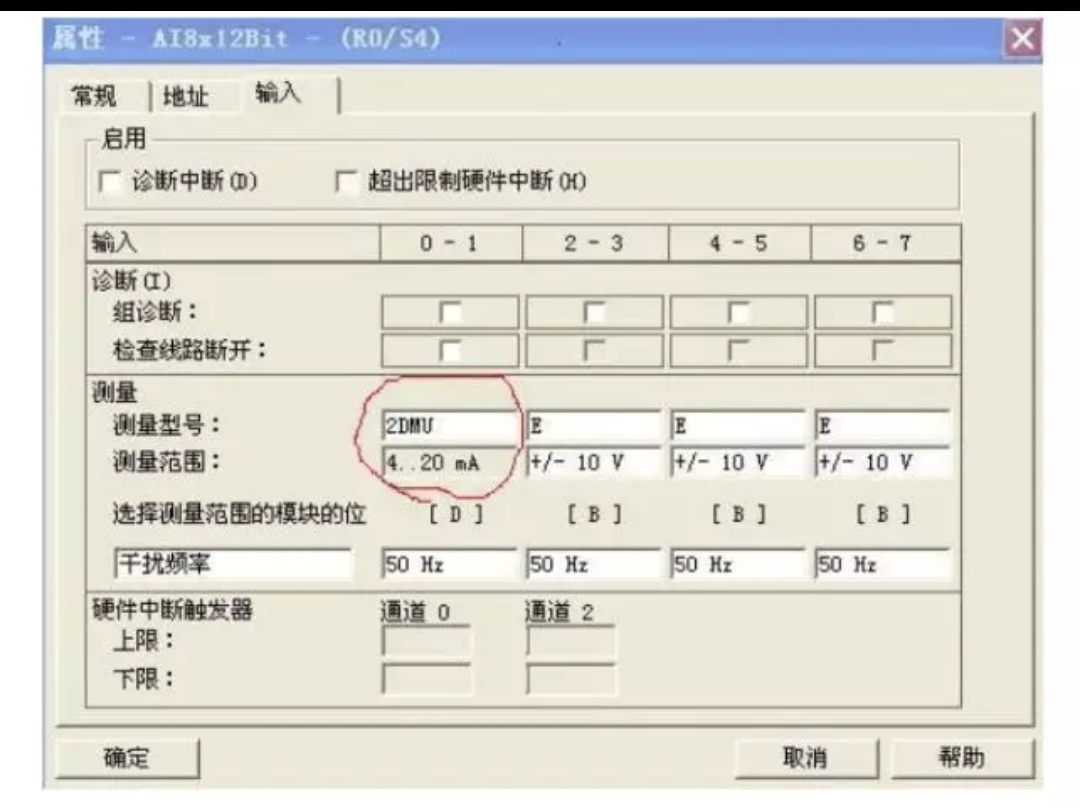
Task: Open the 2DMU measurement type dropdown
Action: tap(445, 424)
